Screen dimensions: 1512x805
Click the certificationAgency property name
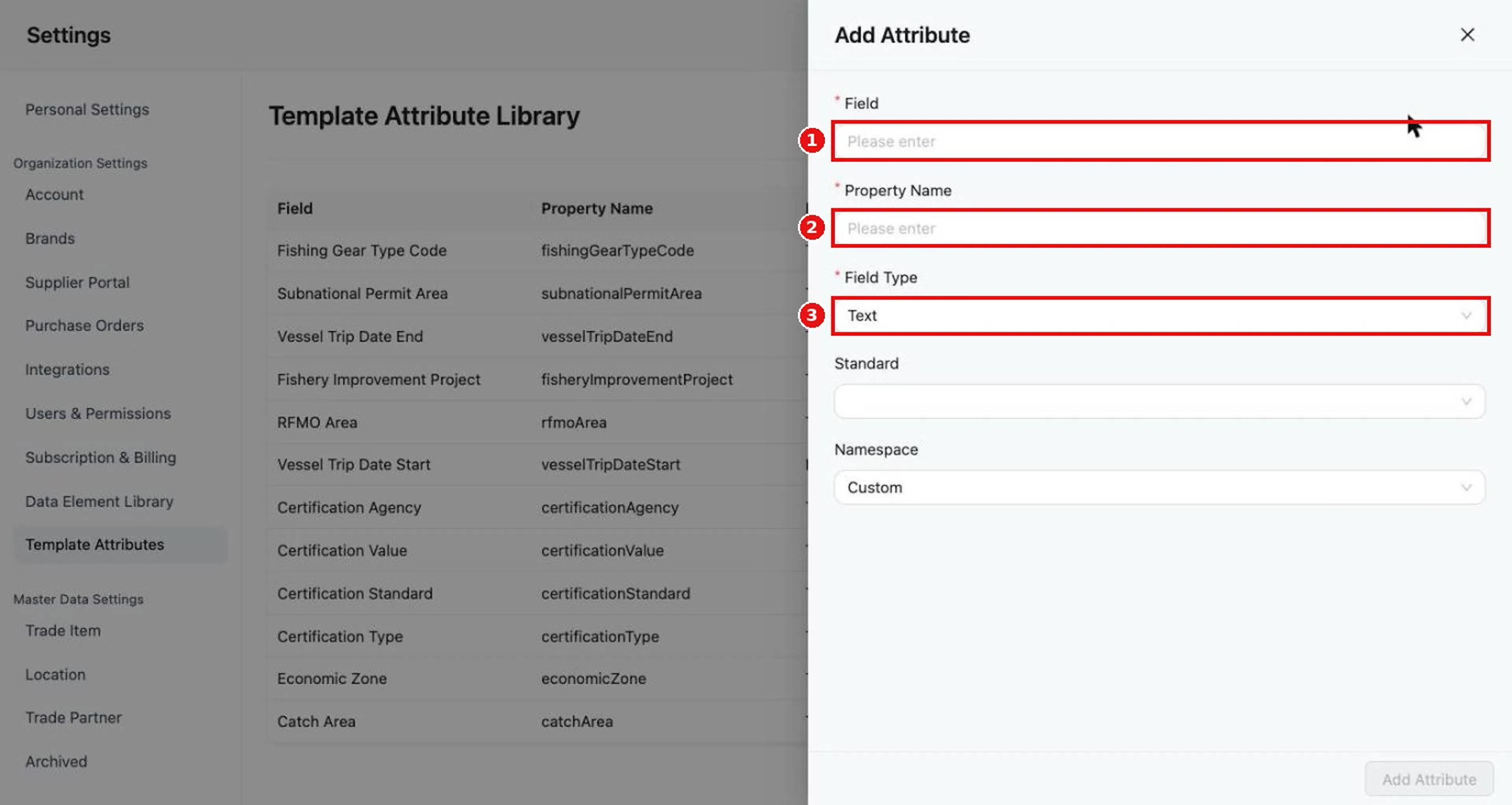tap(610, 507)
